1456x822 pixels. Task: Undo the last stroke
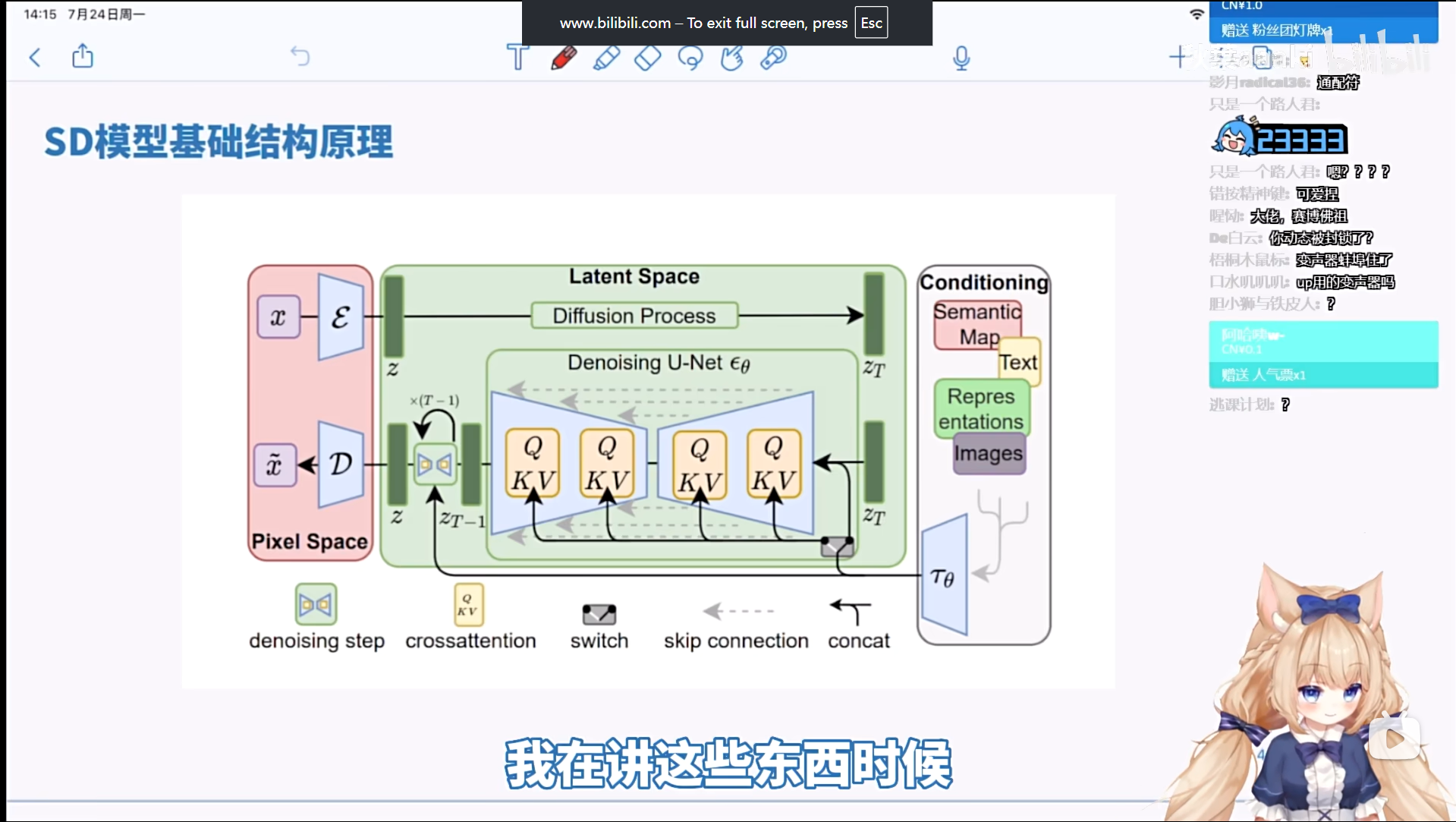tap(300, 56)
